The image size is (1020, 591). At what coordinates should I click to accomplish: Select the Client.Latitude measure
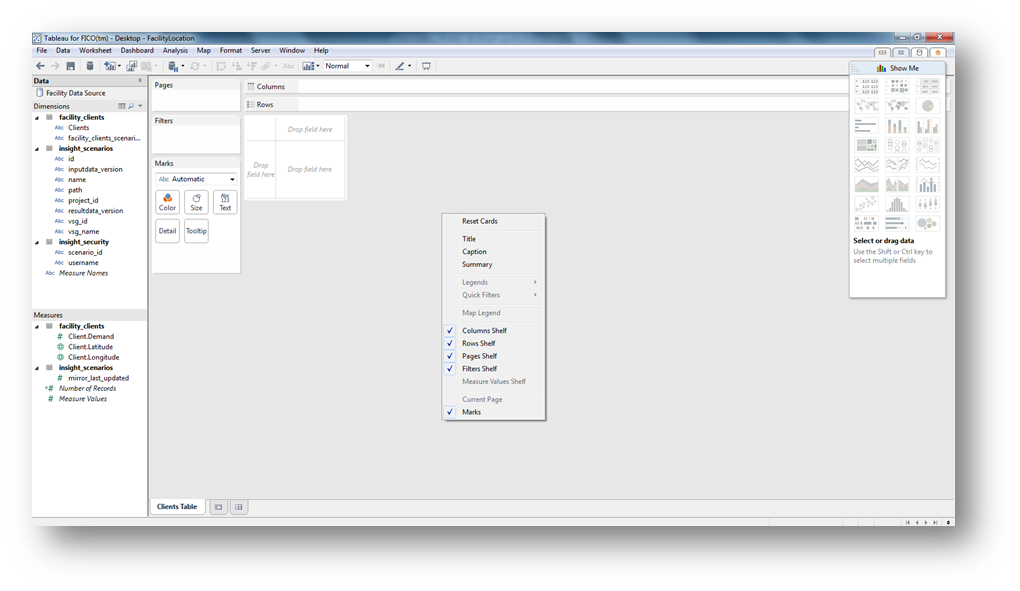click(90, 347)
